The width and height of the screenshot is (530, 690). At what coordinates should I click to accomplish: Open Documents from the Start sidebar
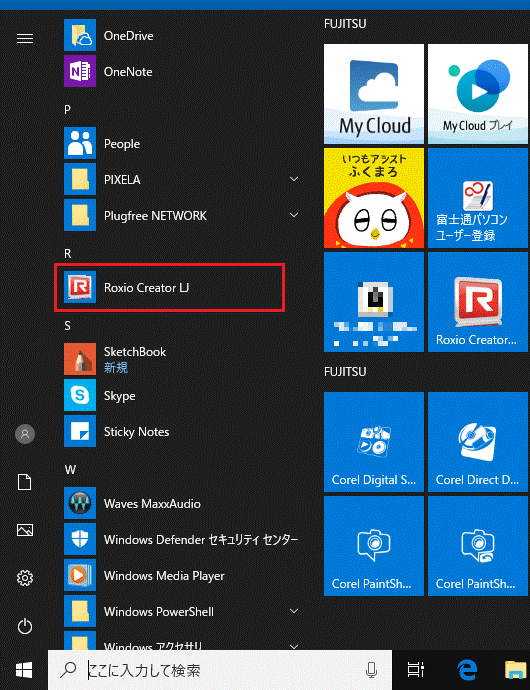tap(25, 482)
